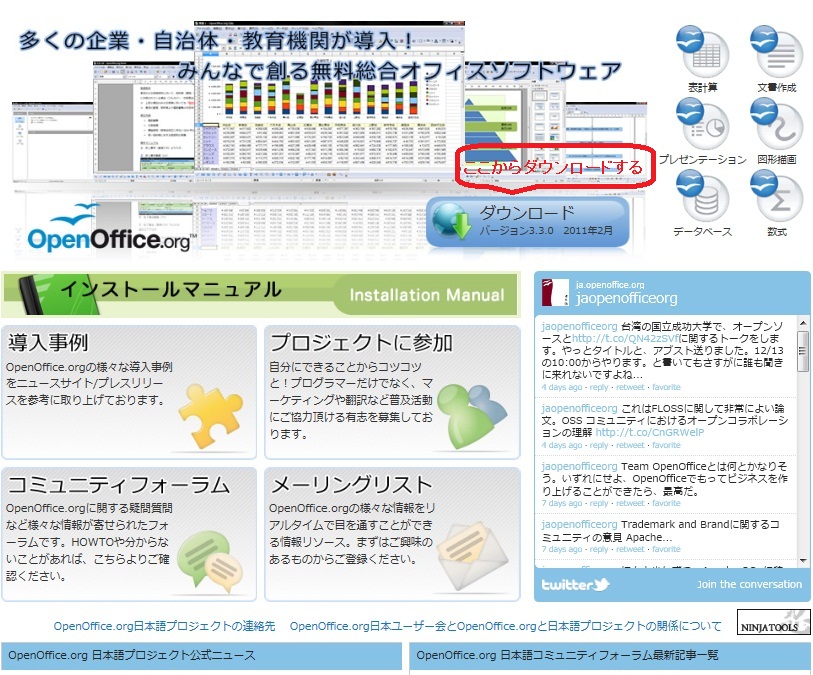Click the 日本語プロジェクト公式ニュース heading

[x=132, y=655]
